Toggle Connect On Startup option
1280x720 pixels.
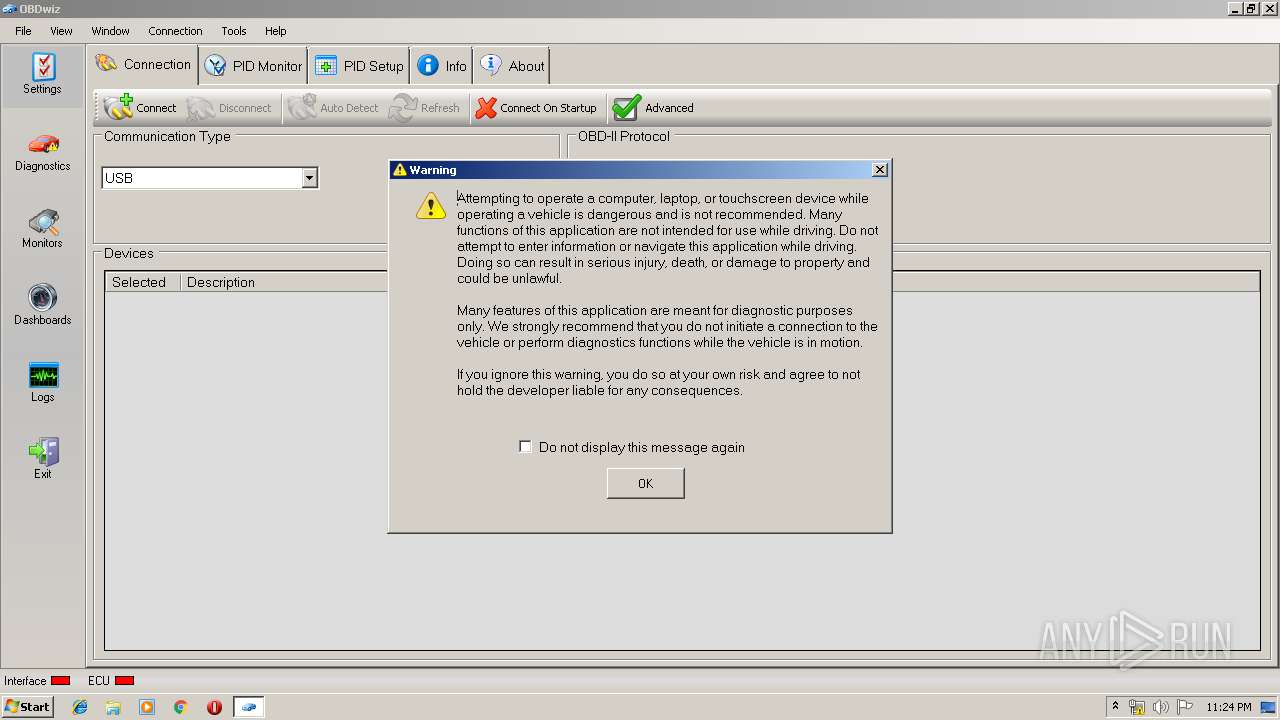tap(536, 108)
